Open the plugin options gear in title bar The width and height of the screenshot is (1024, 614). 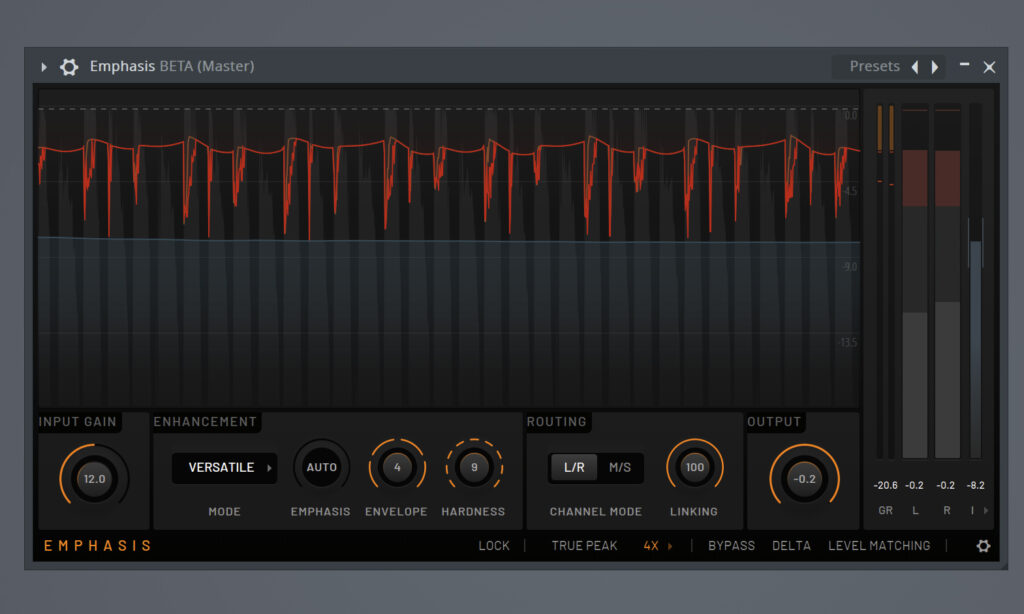coord(69,67)
